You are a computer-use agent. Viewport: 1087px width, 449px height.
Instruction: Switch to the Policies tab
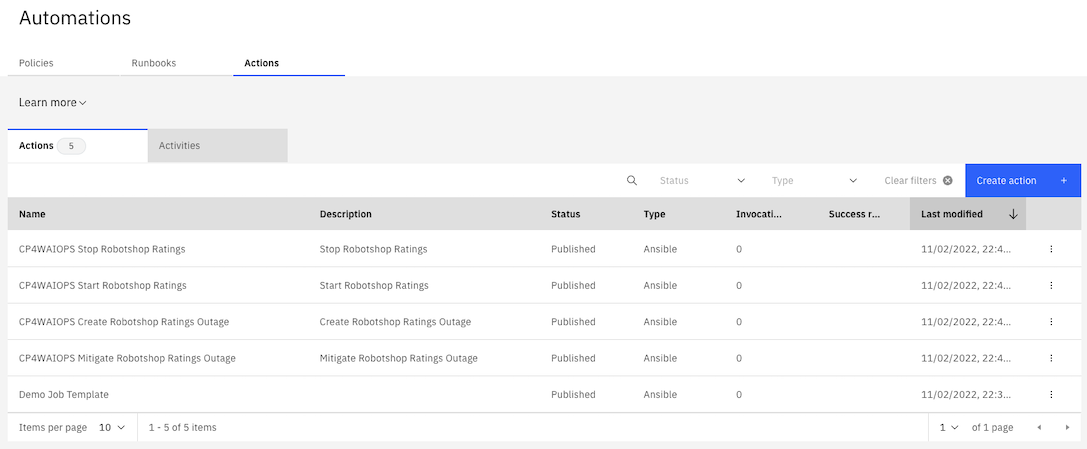36,63
